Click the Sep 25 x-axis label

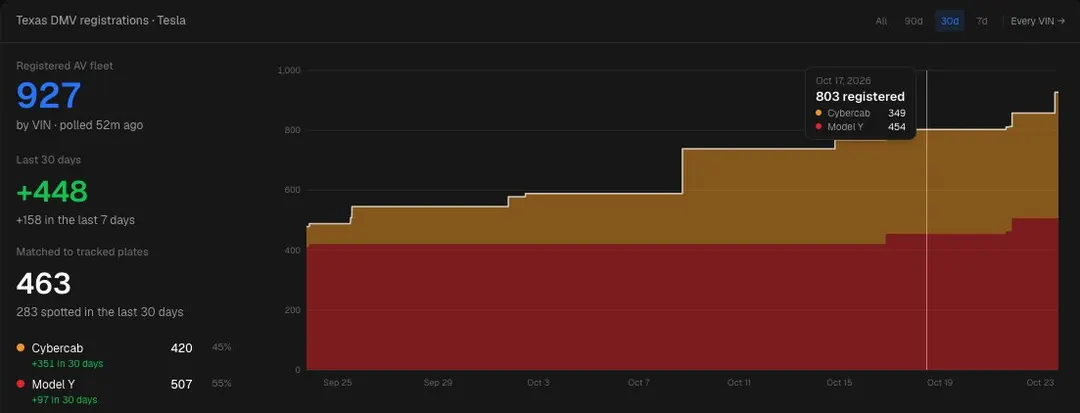[x=338, y=383]
